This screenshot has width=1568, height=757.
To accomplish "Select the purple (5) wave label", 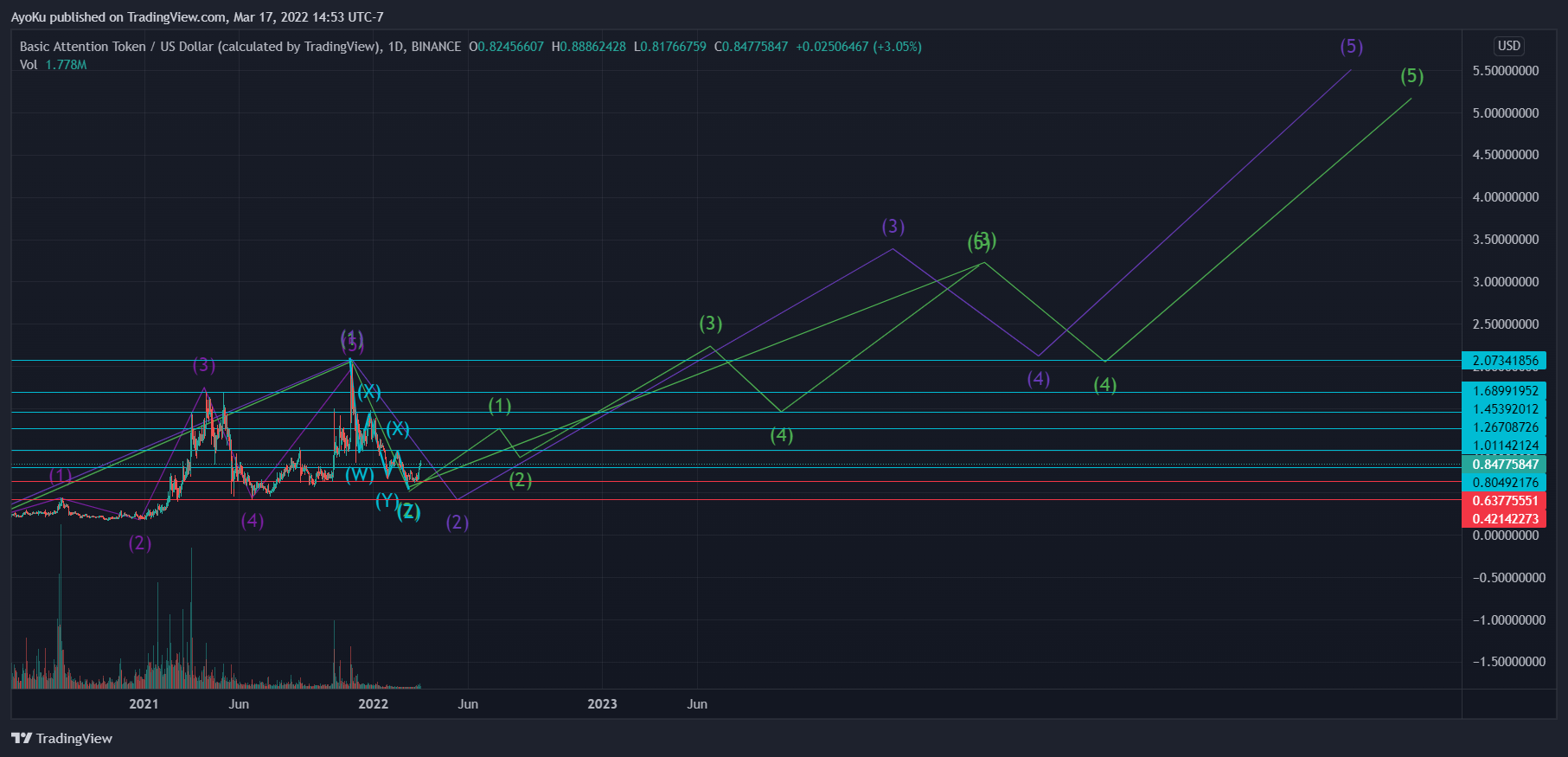I will click(x=1351, y=47).
